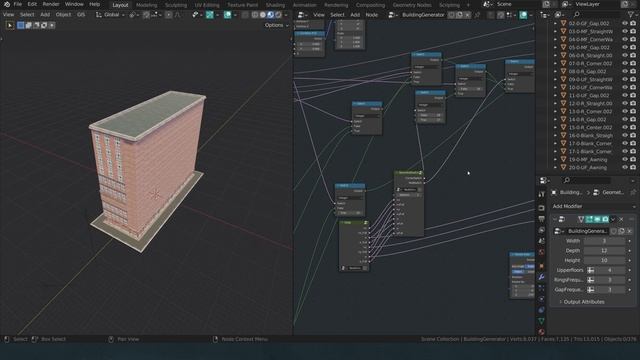Open the Material properties tab icon

click(542, 331)
